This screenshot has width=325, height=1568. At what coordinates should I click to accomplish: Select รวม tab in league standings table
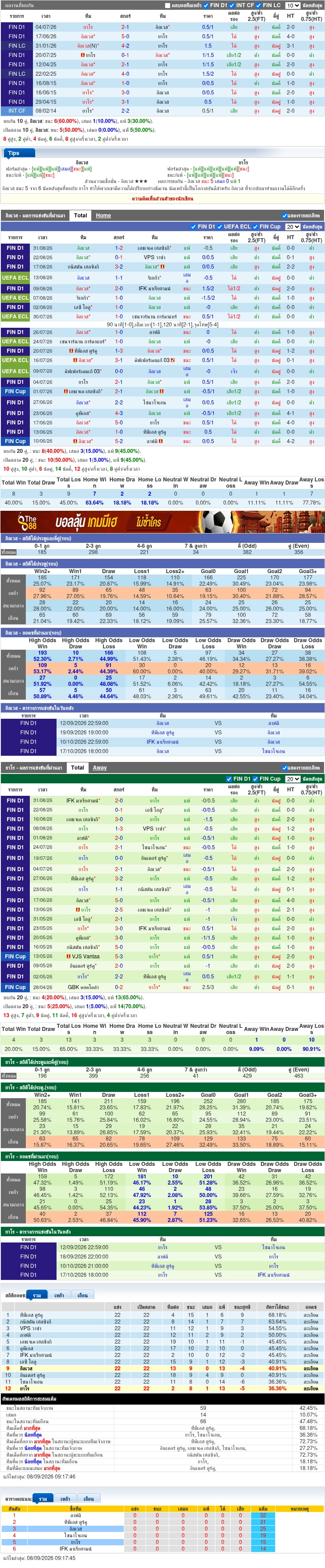[37, 1295]
